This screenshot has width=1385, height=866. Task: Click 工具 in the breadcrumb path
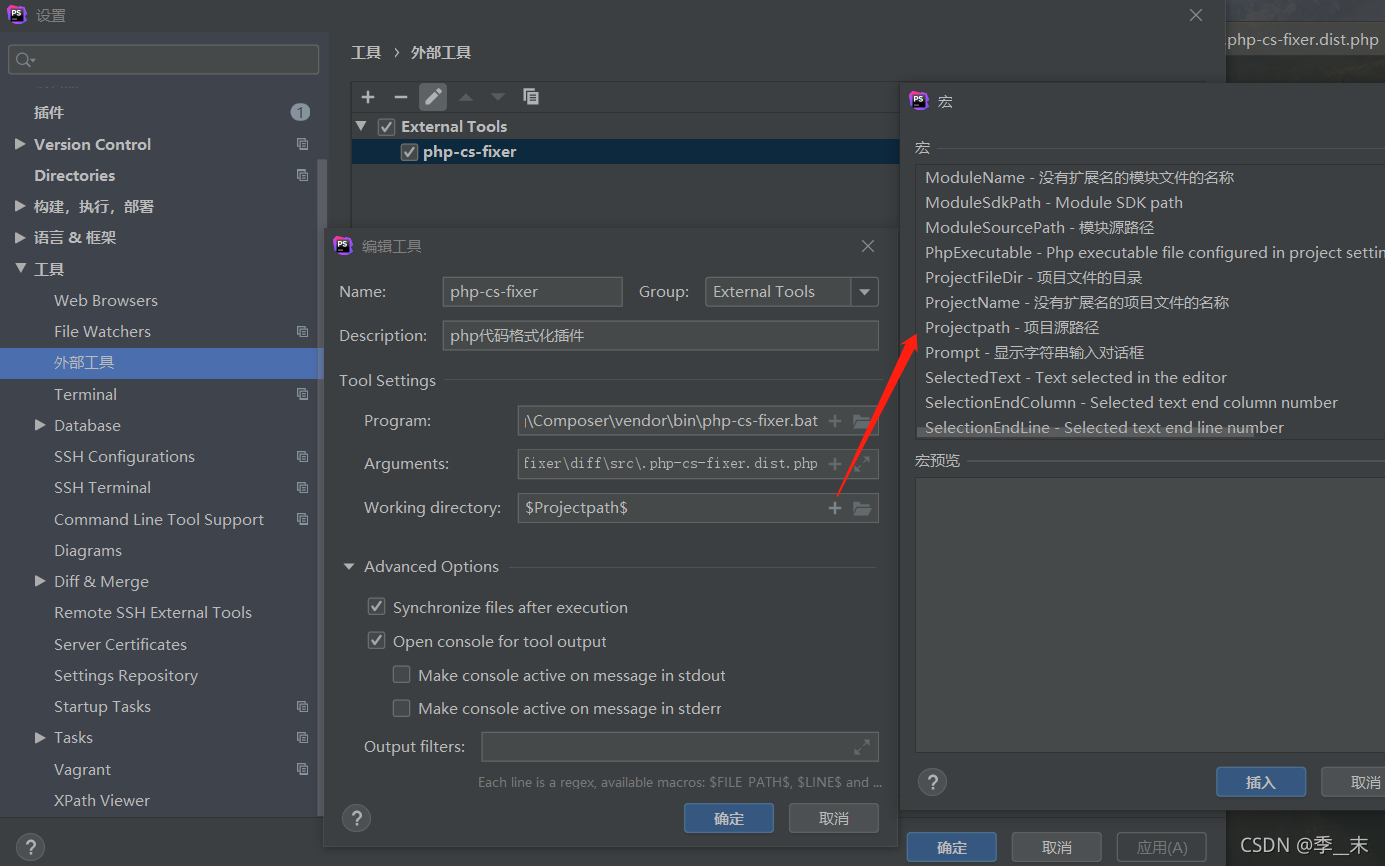point(366,51)
